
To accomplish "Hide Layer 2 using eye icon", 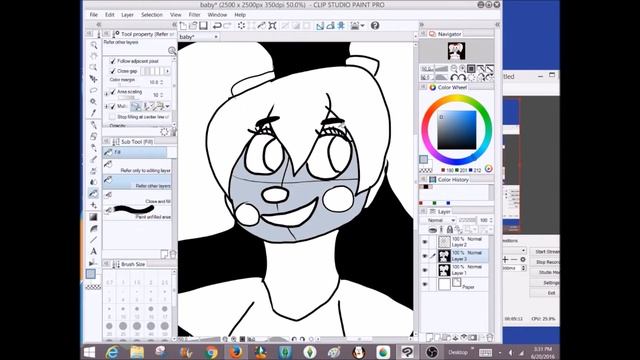I will point(425,242).
